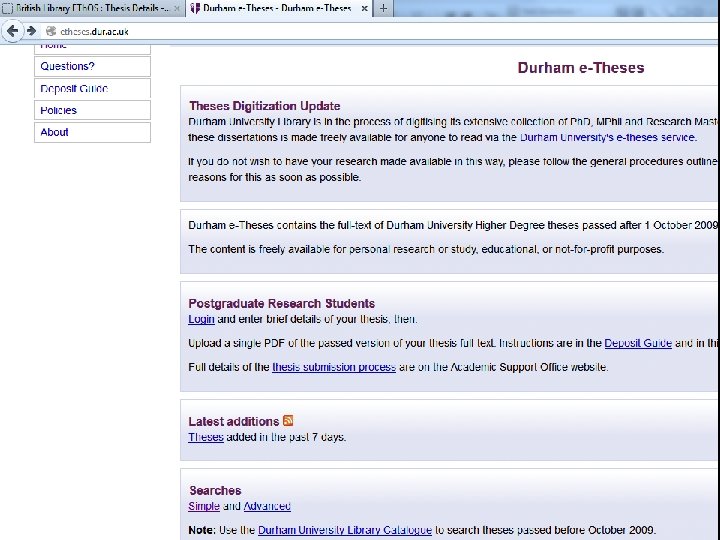Open the Advanced search link
This screenshot has height=540, width=720.
coord(267,506)
